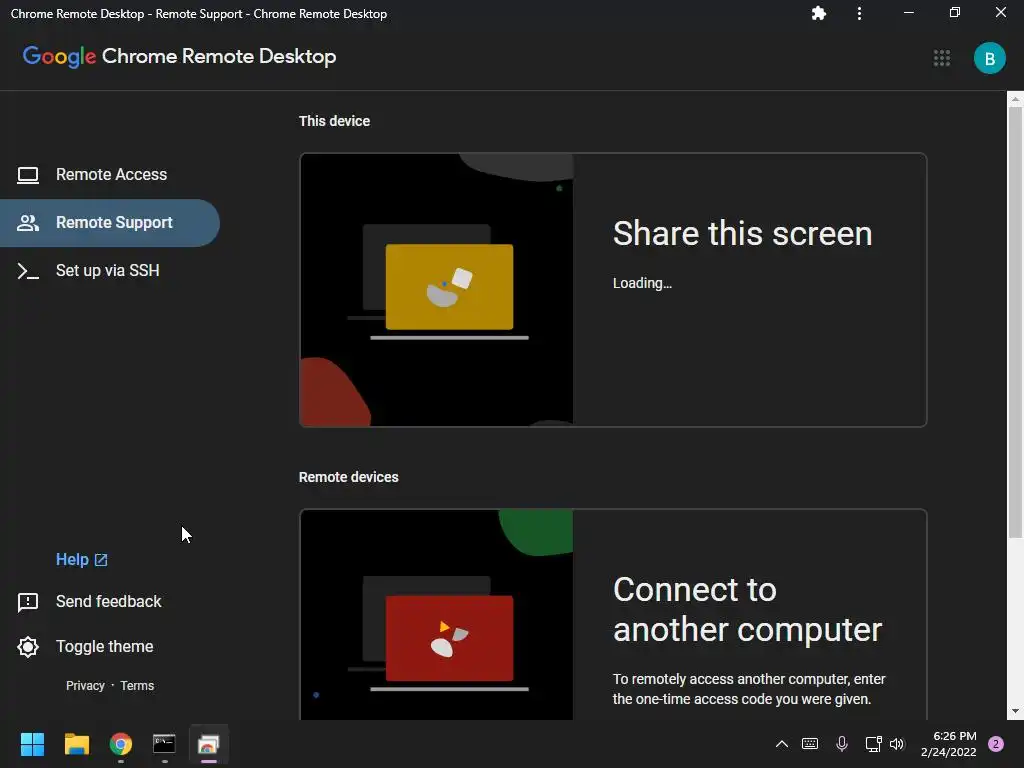Image resolution: width=1024 pixels, height=768 pixels.
Task: Click the scrollbar up arrow
Action: pos(1015,99)
